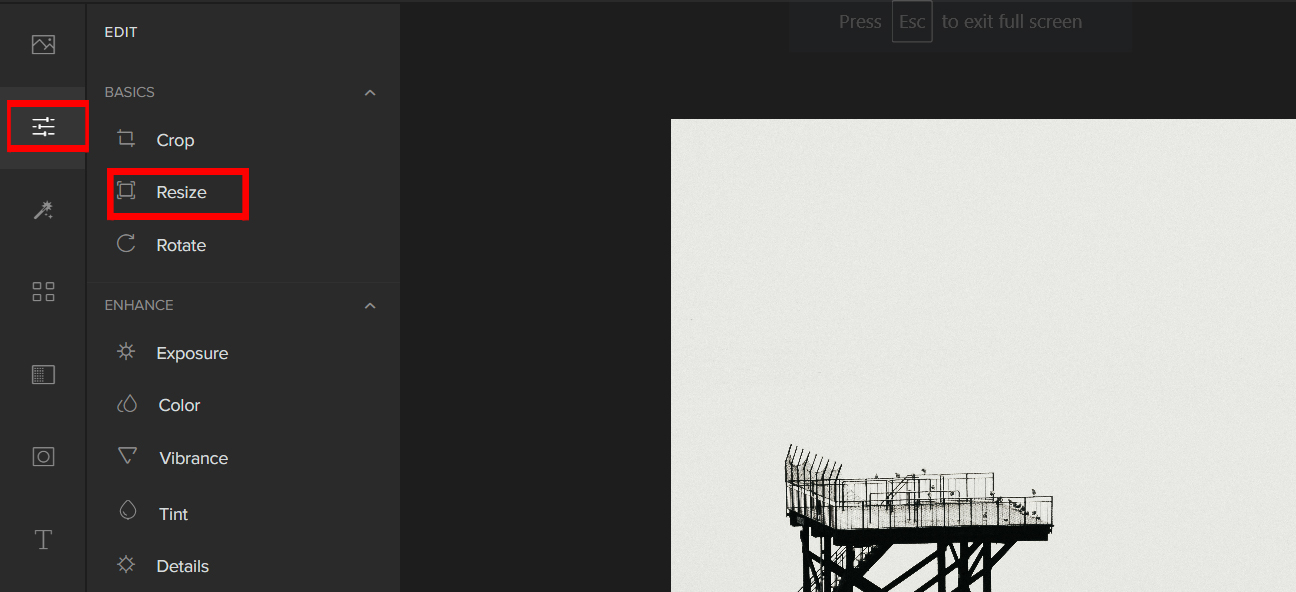Open the Effects grid icon
The width and height of the screenshot is (1296, 592).
pos(43,292)
